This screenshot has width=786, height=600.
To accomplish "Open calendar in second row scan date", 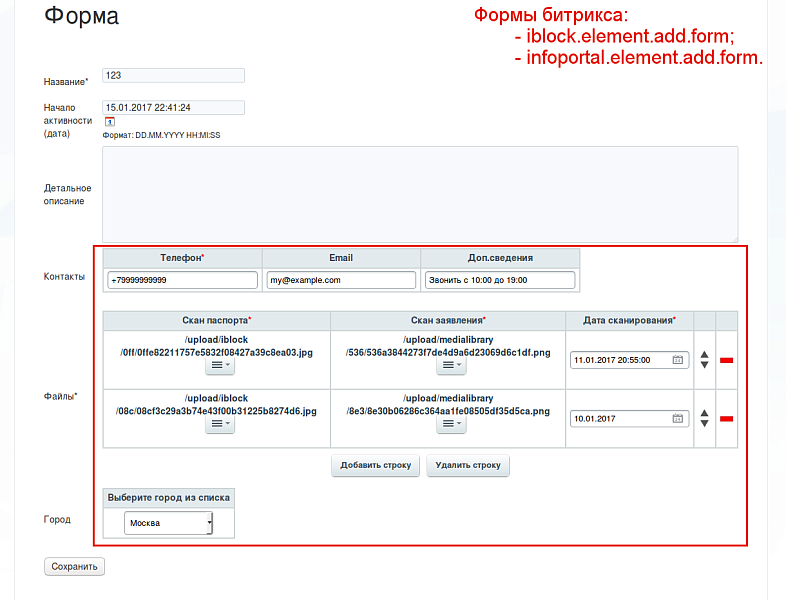I will click(677, 419).
